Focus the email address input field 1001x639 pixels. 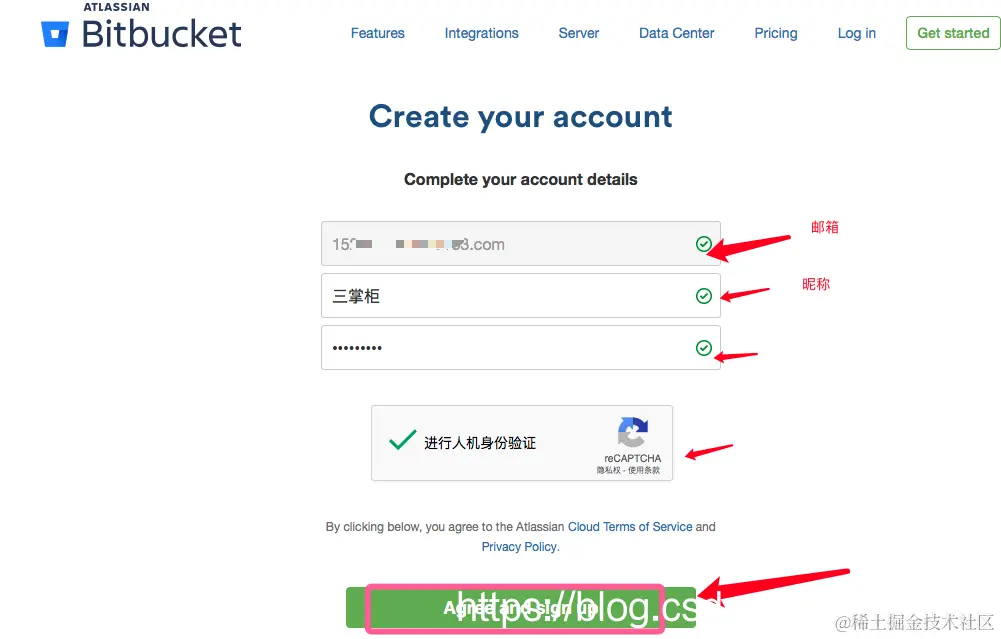click(521, 244)
